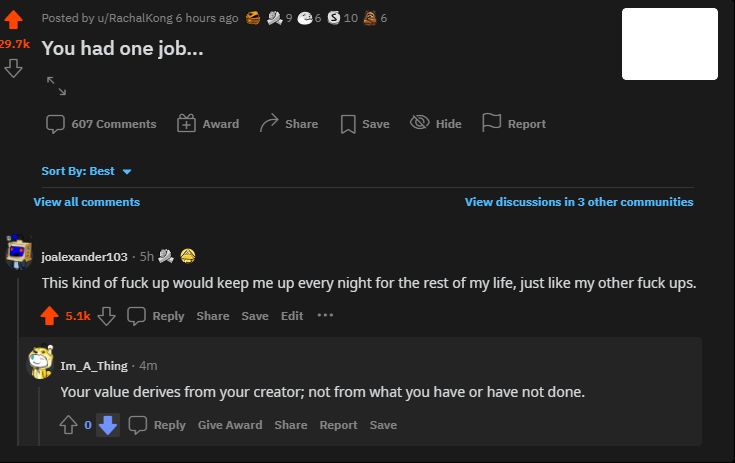Screen dimensions: 735x463
Task: Open the post thumbnail image
Action: click(x=669, y=44)
